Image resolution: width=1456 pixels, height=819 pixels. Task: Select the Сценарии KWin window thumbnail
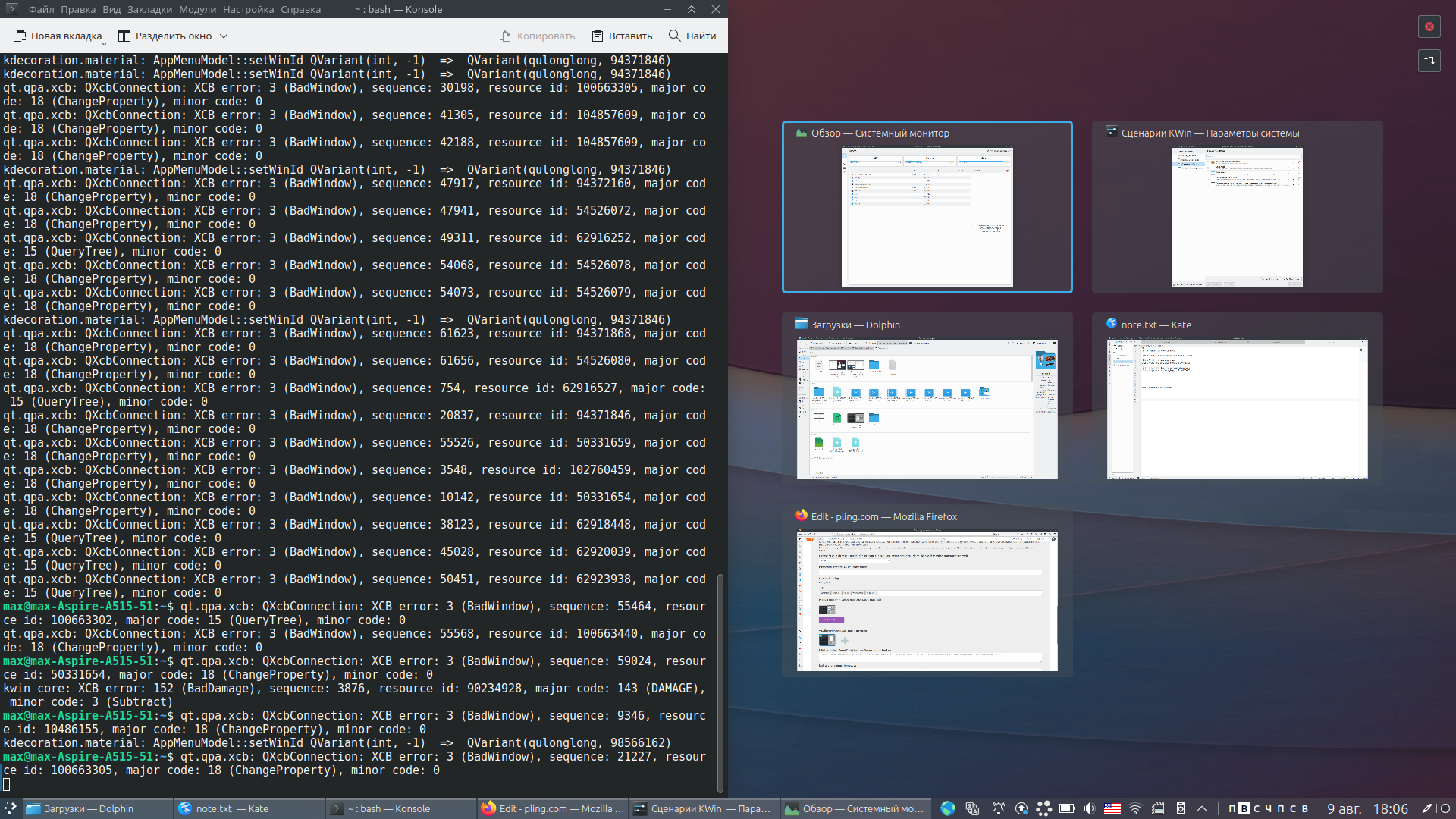point(1237,216)
